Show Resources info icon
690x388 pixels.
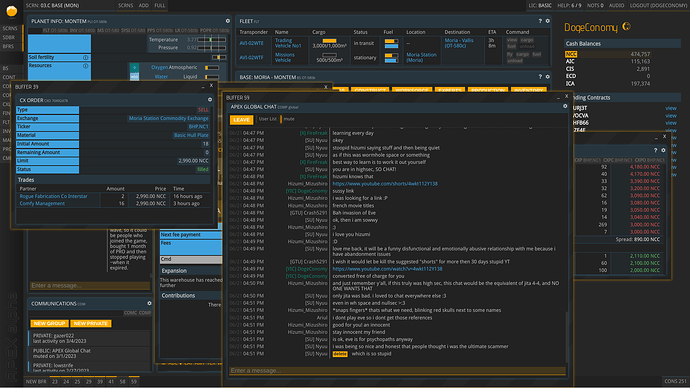pos(86,66)
